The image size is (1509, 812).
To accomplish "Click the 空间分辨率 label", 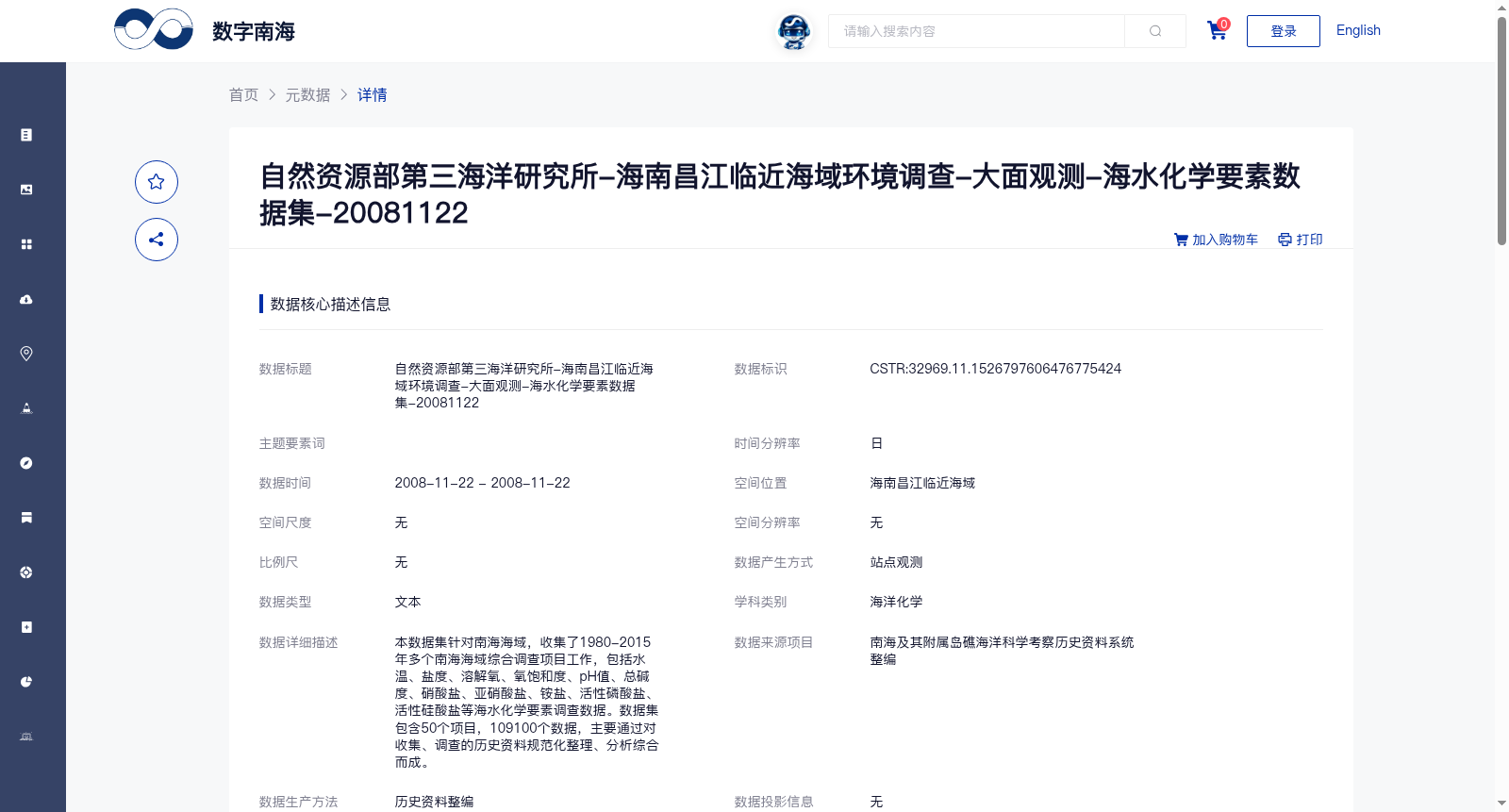I will pyautogui.click(x=768, y=522).
